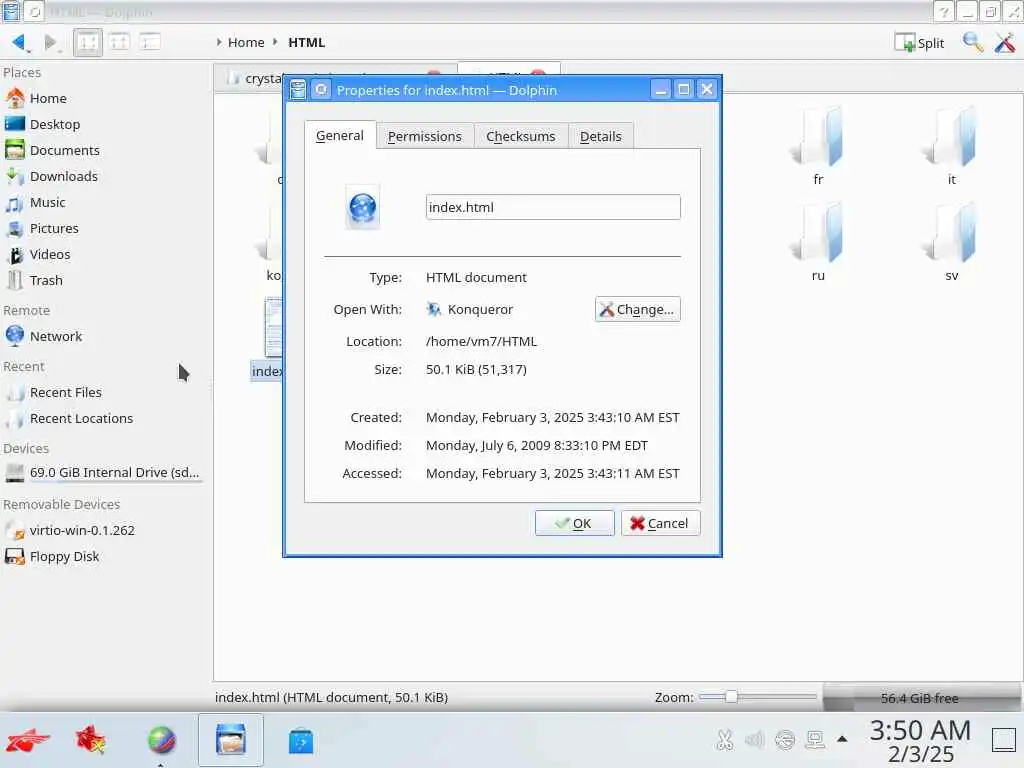This screenshot has width=1024, height=768.
Task: Open the Control tools menu icon
Action: tap(1004, 42)
